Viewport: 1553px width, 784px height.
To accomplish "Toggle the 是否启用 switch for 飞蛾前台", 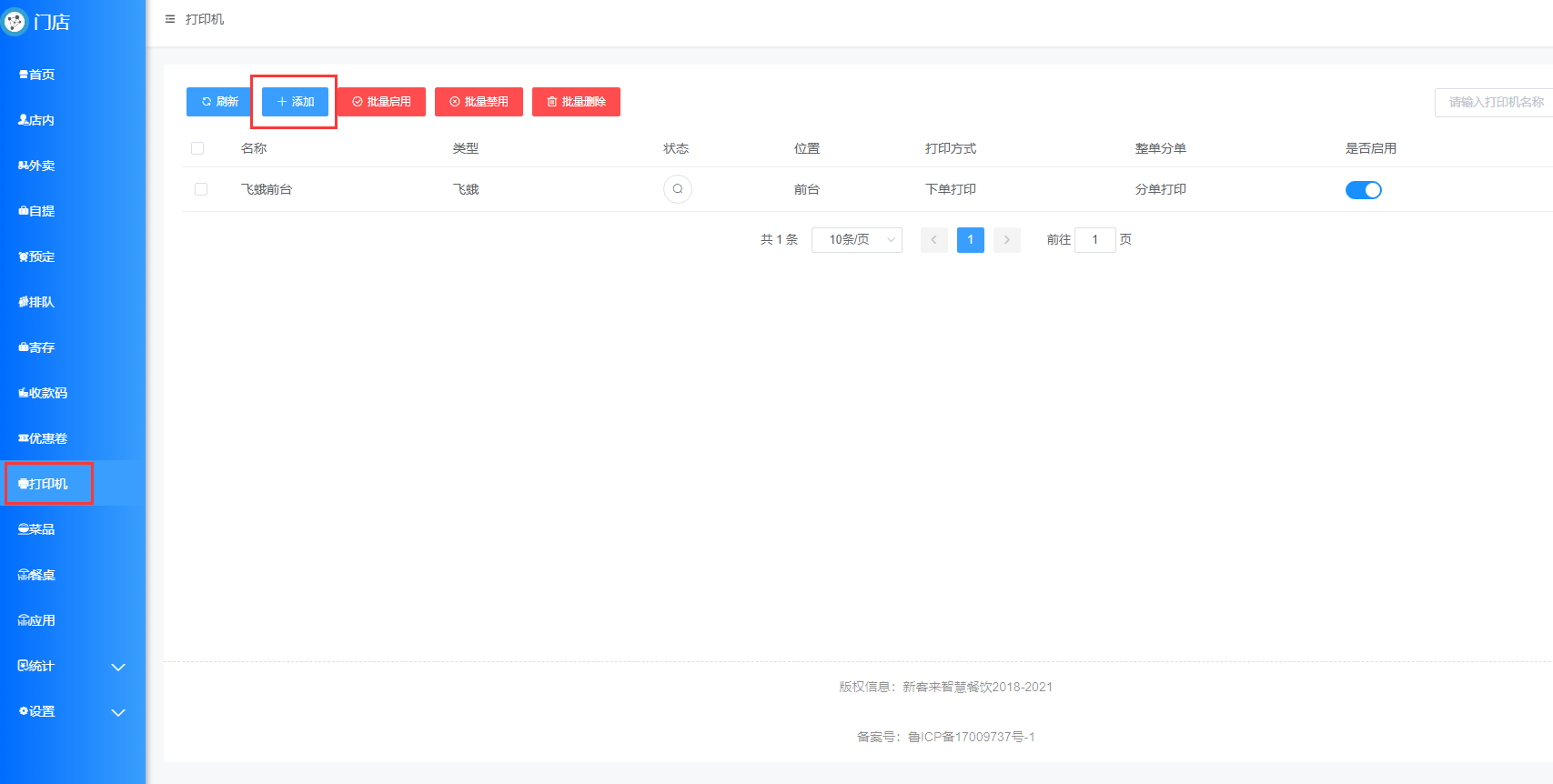I will [1363, 190].
